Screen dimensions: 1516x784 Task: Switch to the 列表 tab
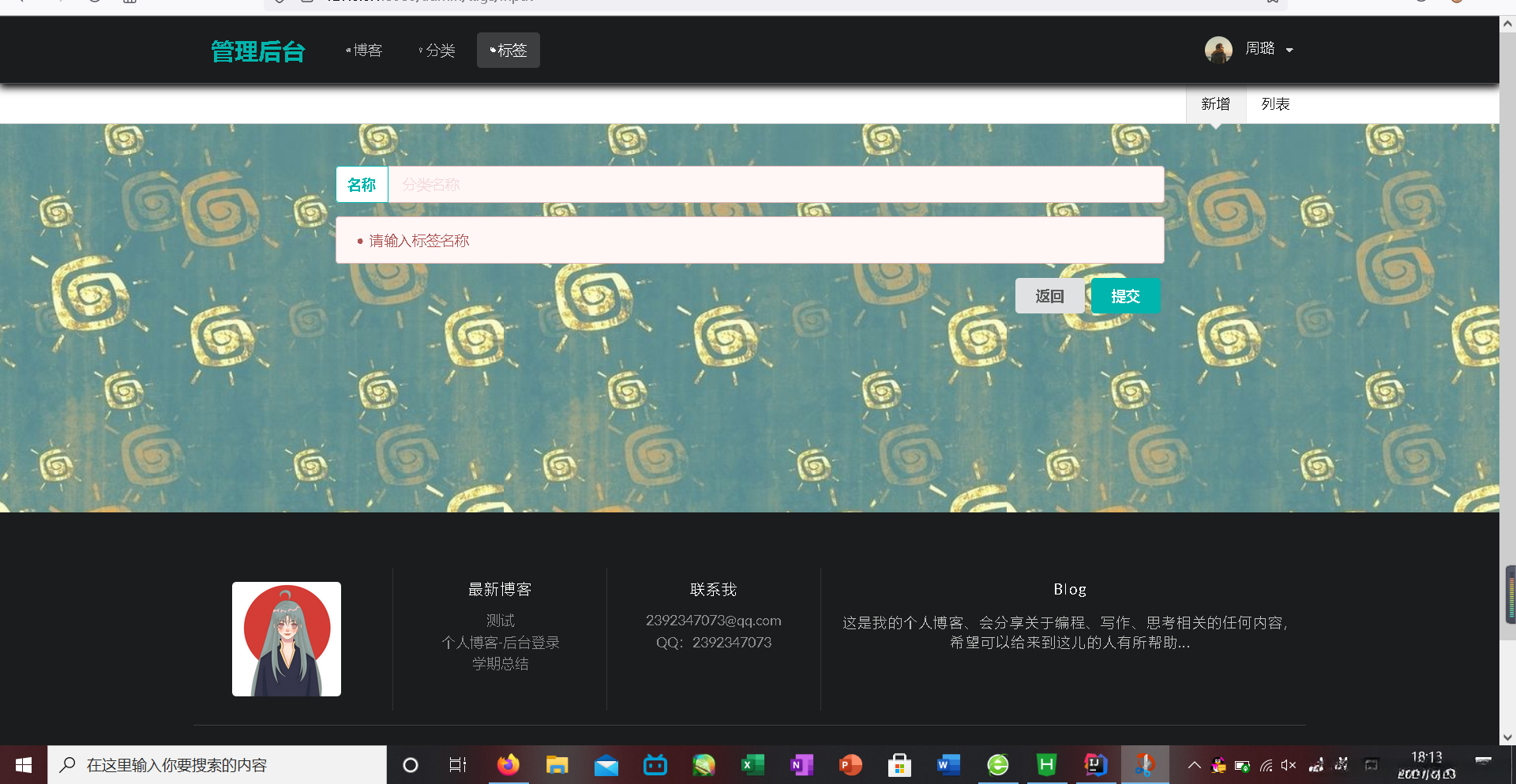click(x=1274, y=103)
